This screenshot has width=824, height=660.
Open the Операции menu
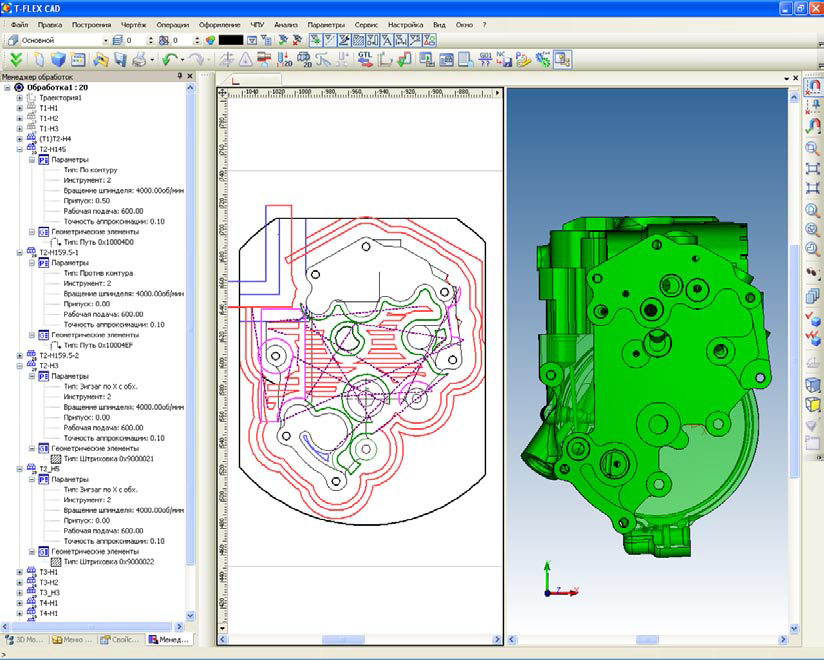[x=172, y=24]
